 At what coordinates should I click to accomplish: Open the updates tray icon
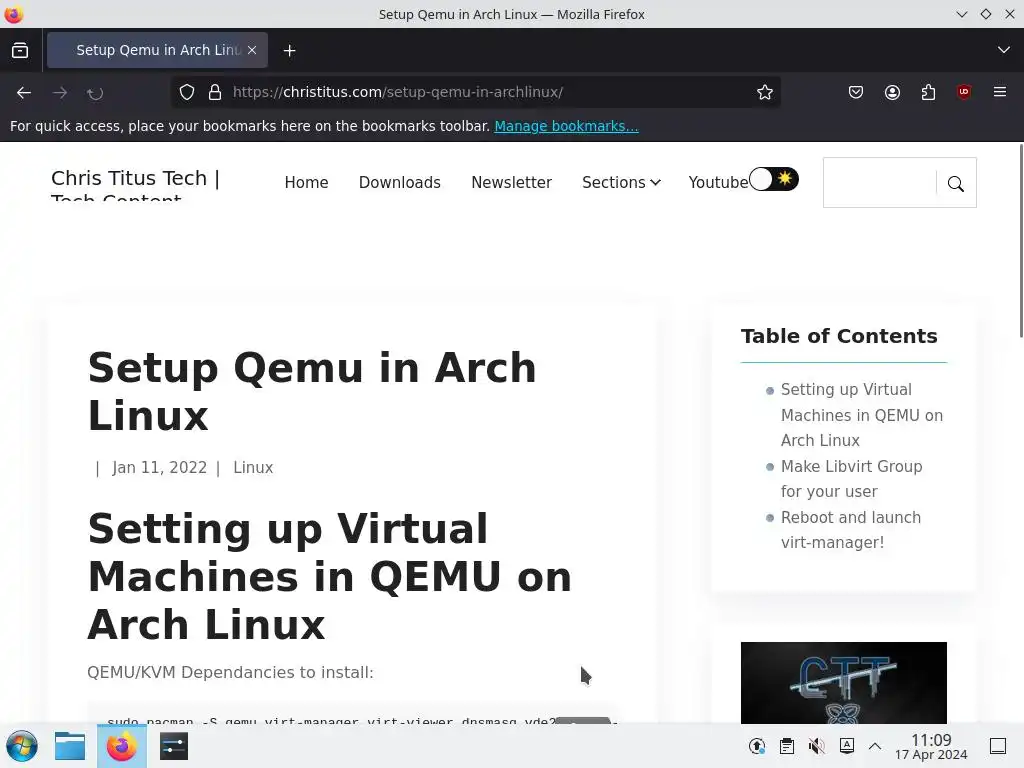click(x=757, y=746)
